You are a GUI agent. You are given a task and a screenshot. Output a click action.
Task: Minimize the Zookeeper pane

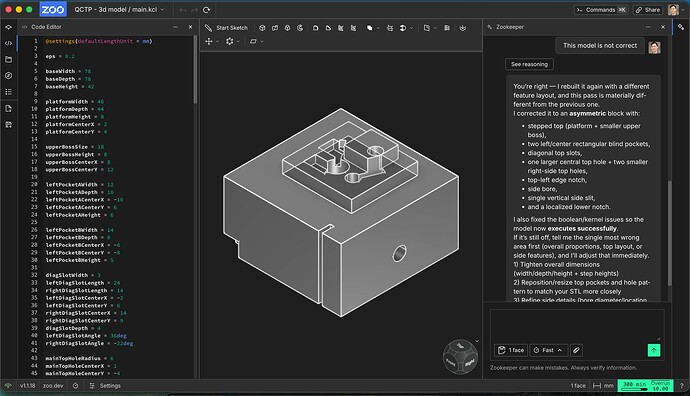pyautogui.click(x=648, y=27)
